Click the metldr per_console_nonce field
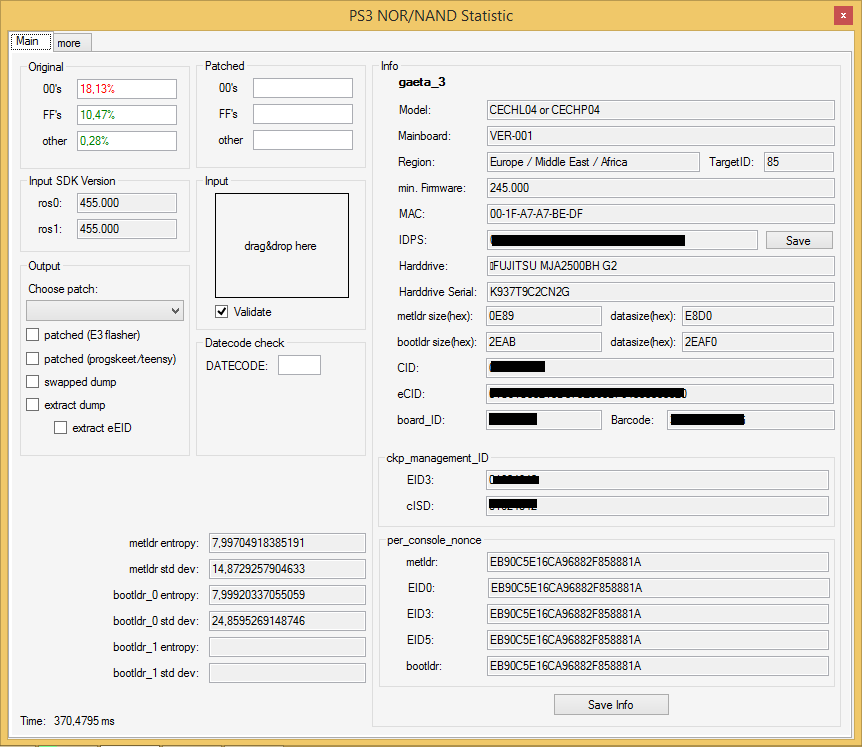This screenshot has width=862, height=747. point(657,562)
